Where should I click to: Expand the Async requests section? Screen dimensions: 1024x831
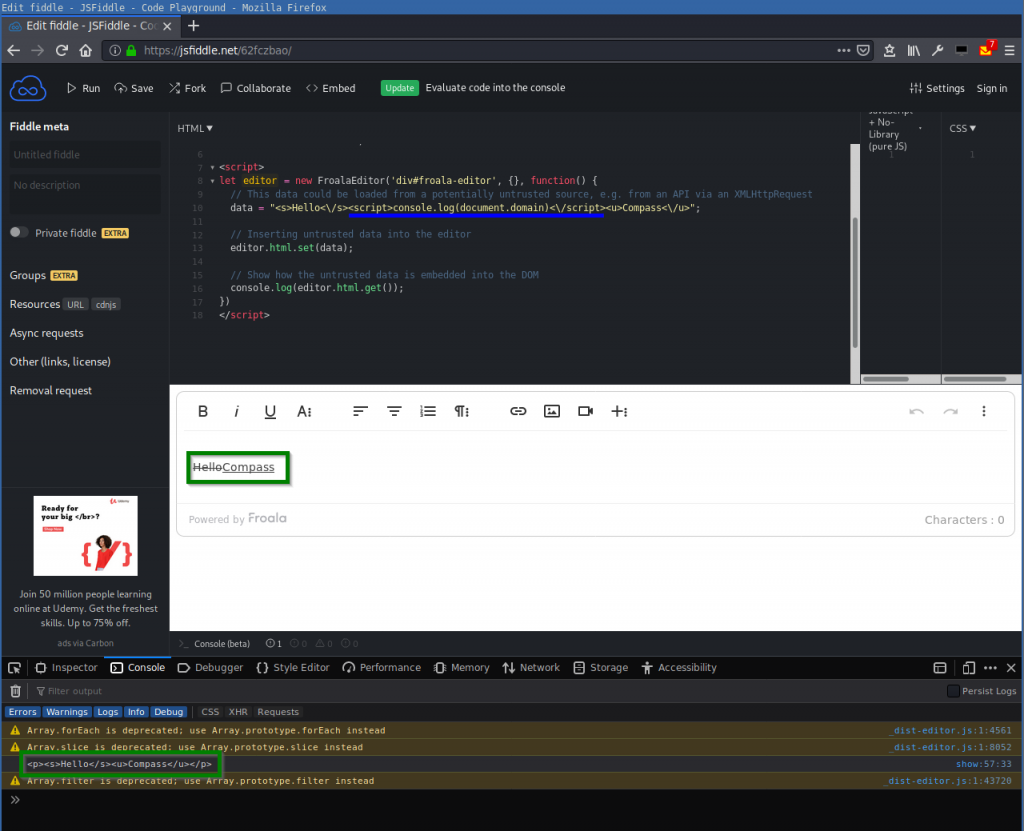click(46, 333)
